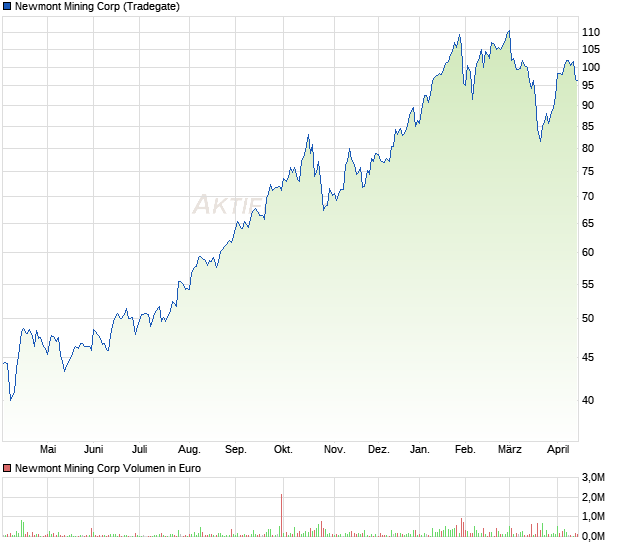Click the 40 price axis value
This screenshot has height=546, width=620.
(588, 400)
